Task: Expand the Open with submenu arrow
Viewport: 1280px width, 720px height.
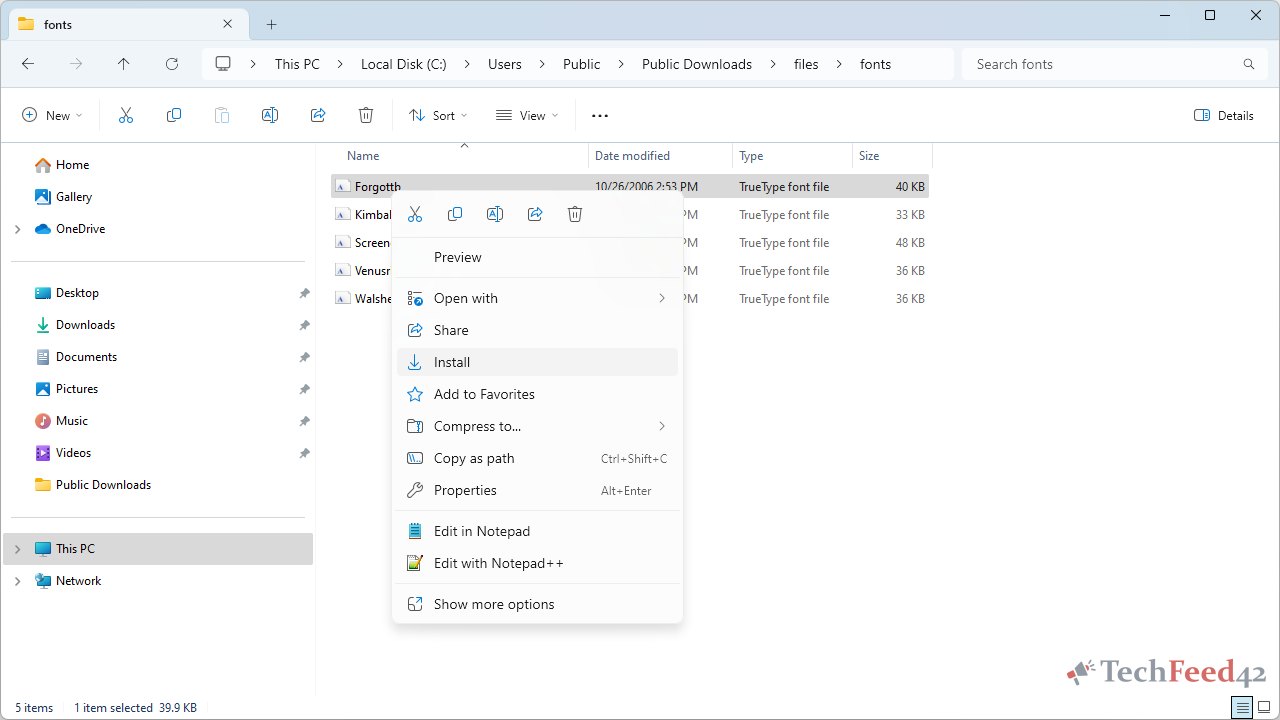Action: [662, 298]
